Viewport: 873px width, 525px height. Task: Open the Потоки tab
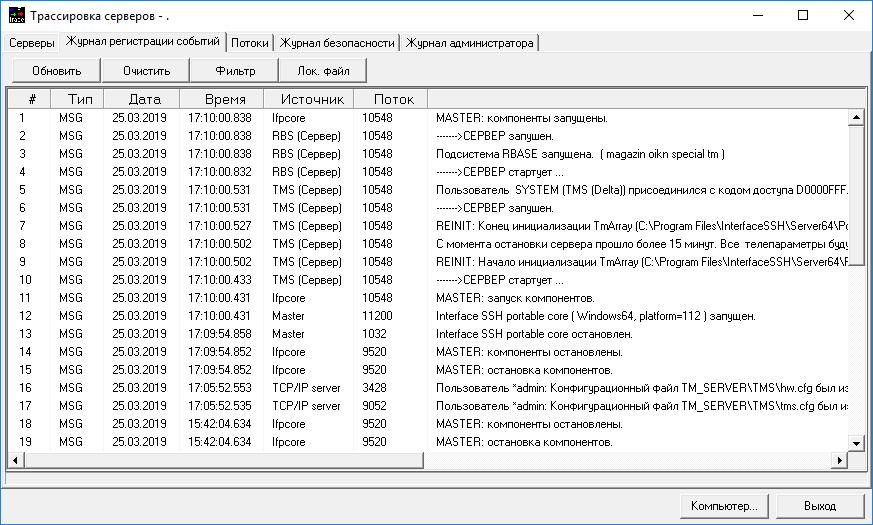[x=249, y=43]
